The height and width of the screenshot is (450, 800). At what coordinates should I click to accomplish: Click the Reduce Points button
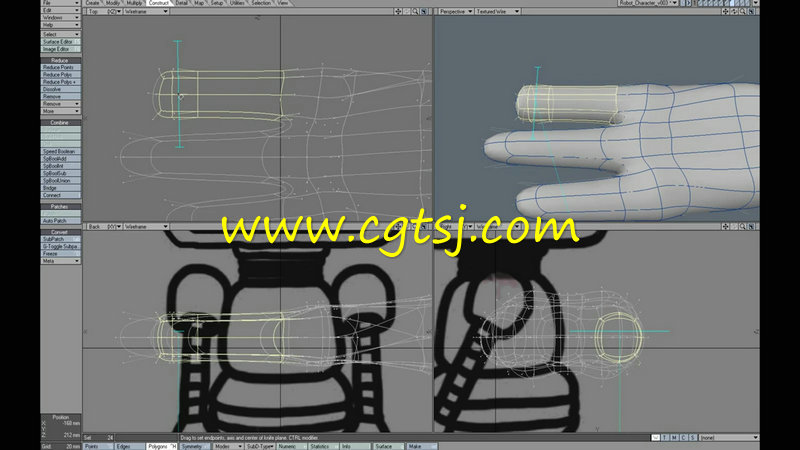[61, 67]
